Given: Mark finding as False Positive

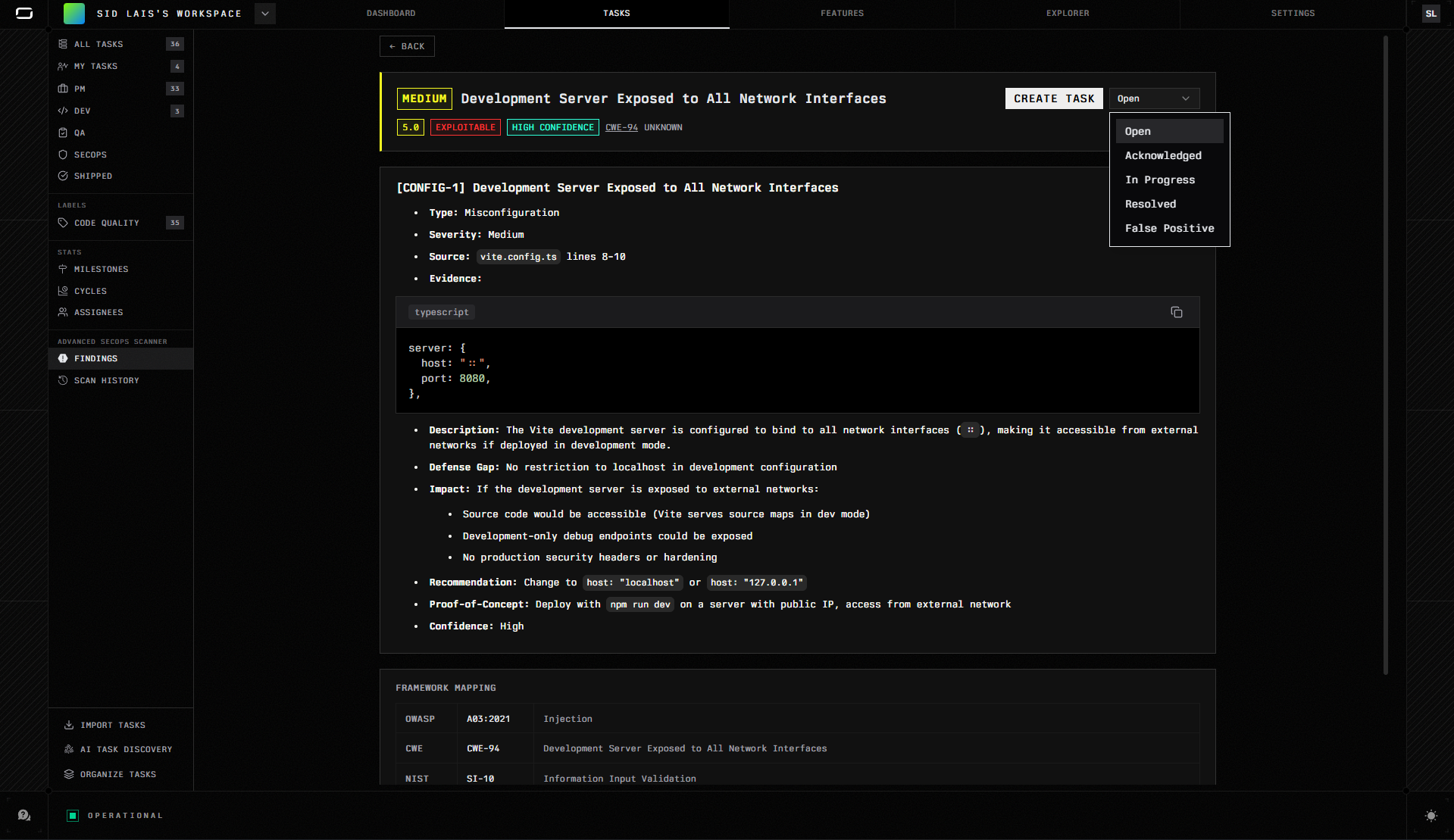Looking at the screenshot, I should coord(1169,228).
